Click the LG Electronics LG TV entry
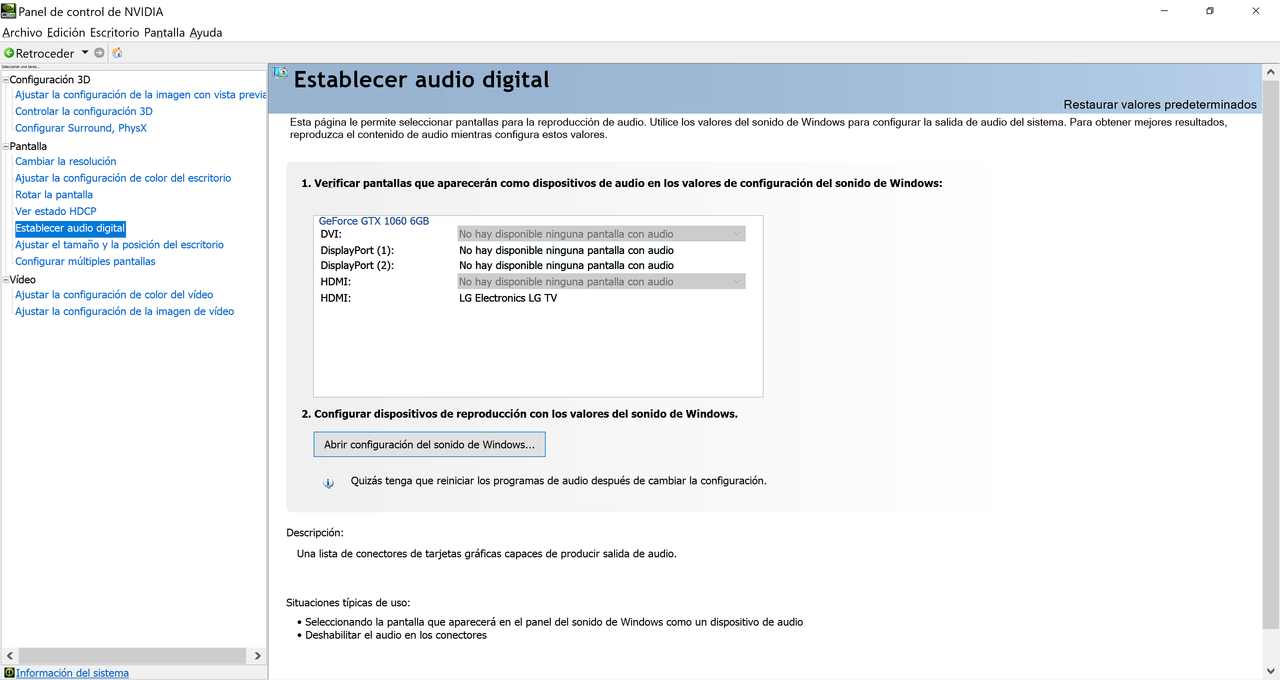Viewport: 1280px width, 680px height. (508, 298)
